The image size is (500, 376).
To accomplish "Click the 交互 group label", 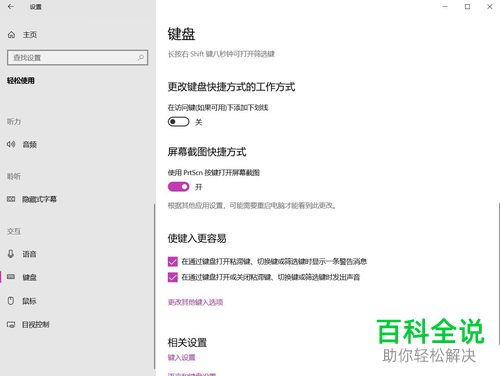I will coord(14,231).
